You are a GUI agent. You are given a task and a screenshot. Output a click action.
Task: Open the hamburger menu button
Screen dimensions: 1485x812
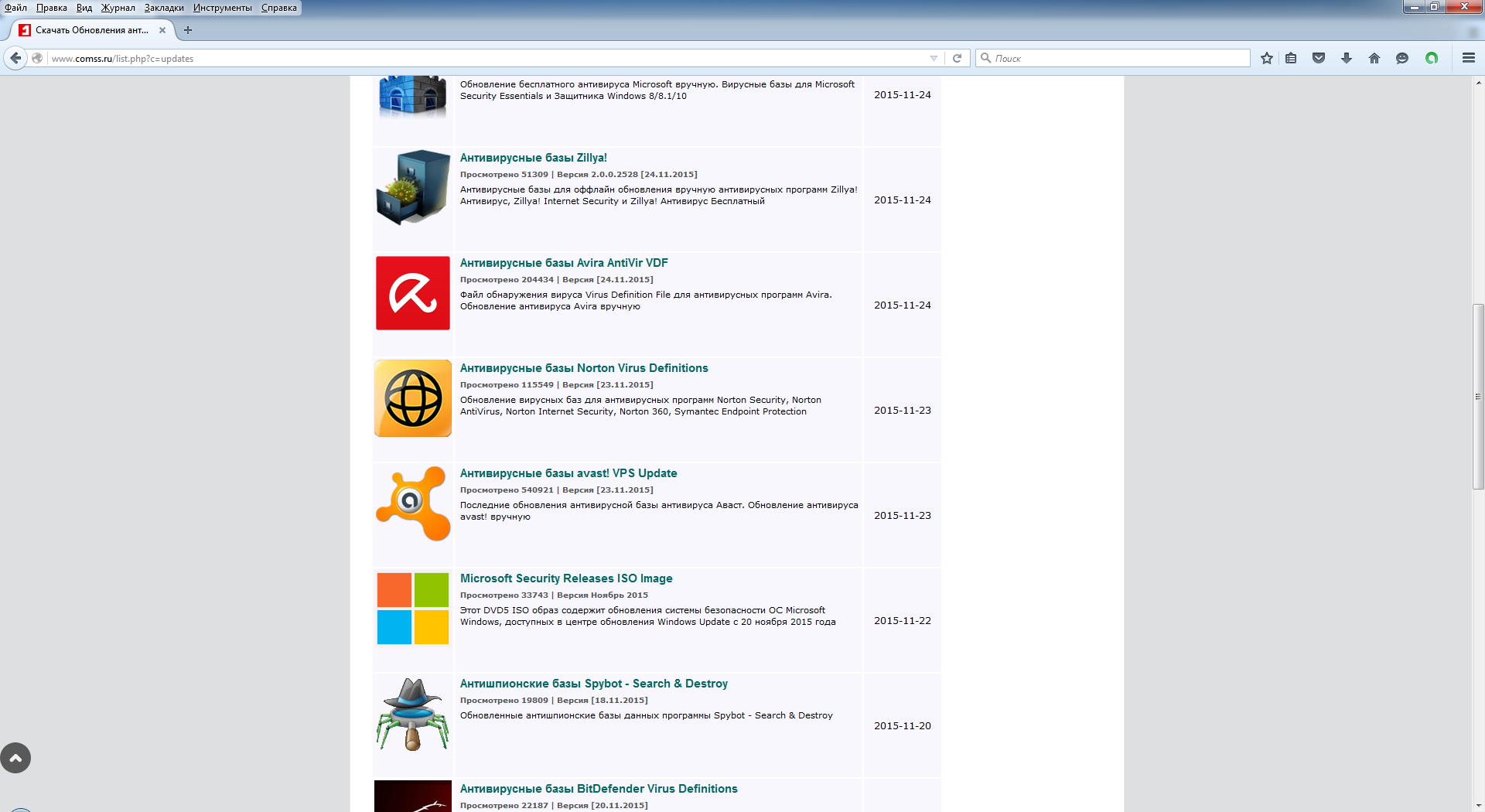tap(1468, 58)
